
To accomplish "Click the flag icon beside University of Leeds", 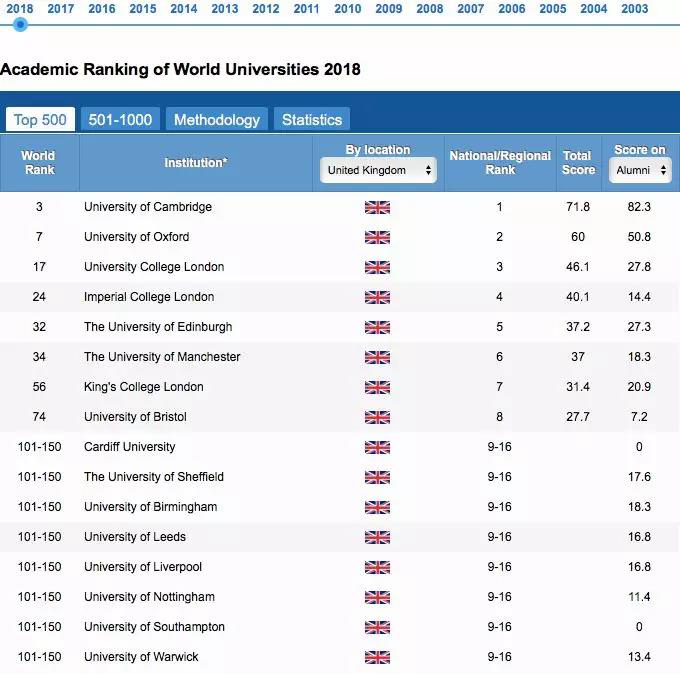I will coord(377,537).
